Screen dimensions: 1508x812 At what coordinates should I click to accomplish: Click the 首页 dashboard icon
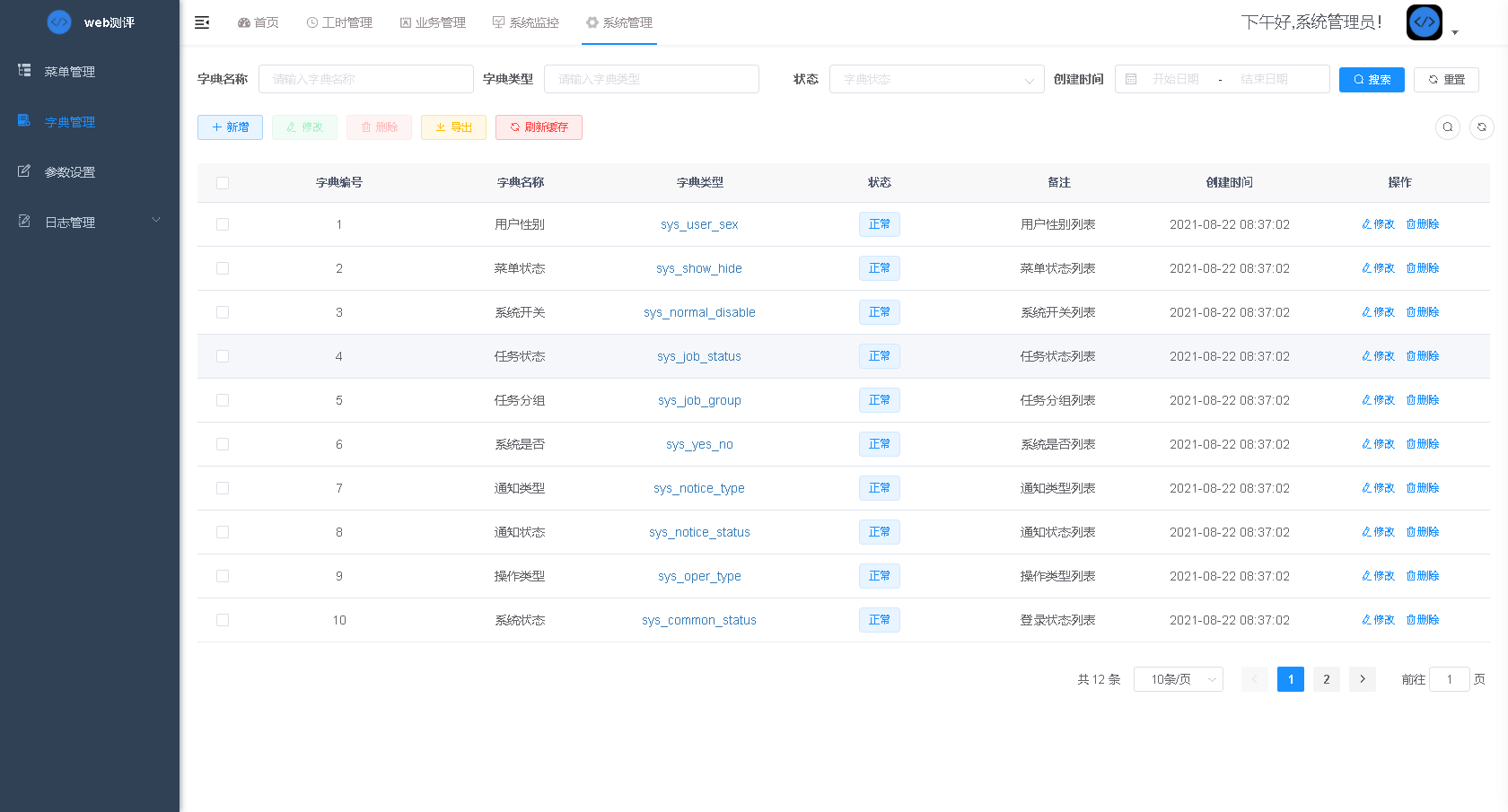[258, 22]
